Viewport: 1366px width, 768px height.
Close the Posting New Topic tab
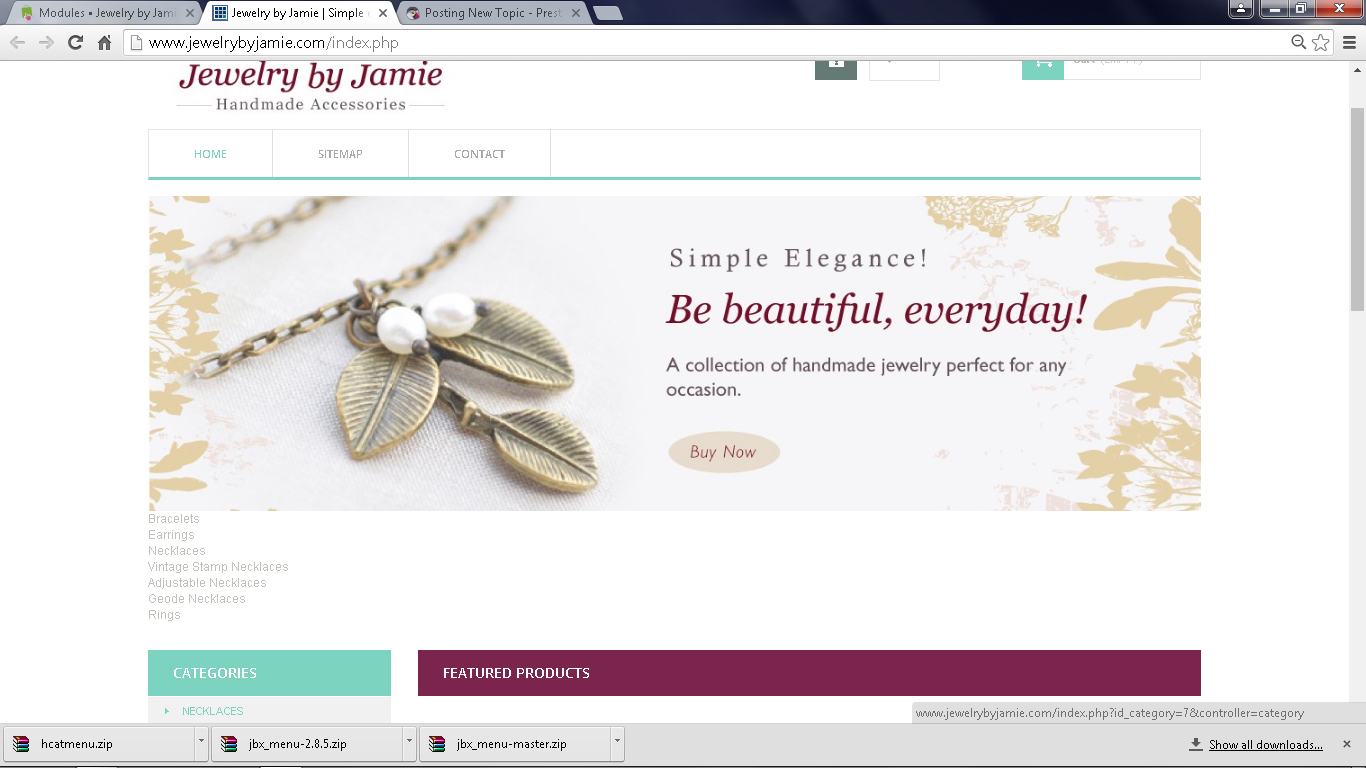click(575, 13)
